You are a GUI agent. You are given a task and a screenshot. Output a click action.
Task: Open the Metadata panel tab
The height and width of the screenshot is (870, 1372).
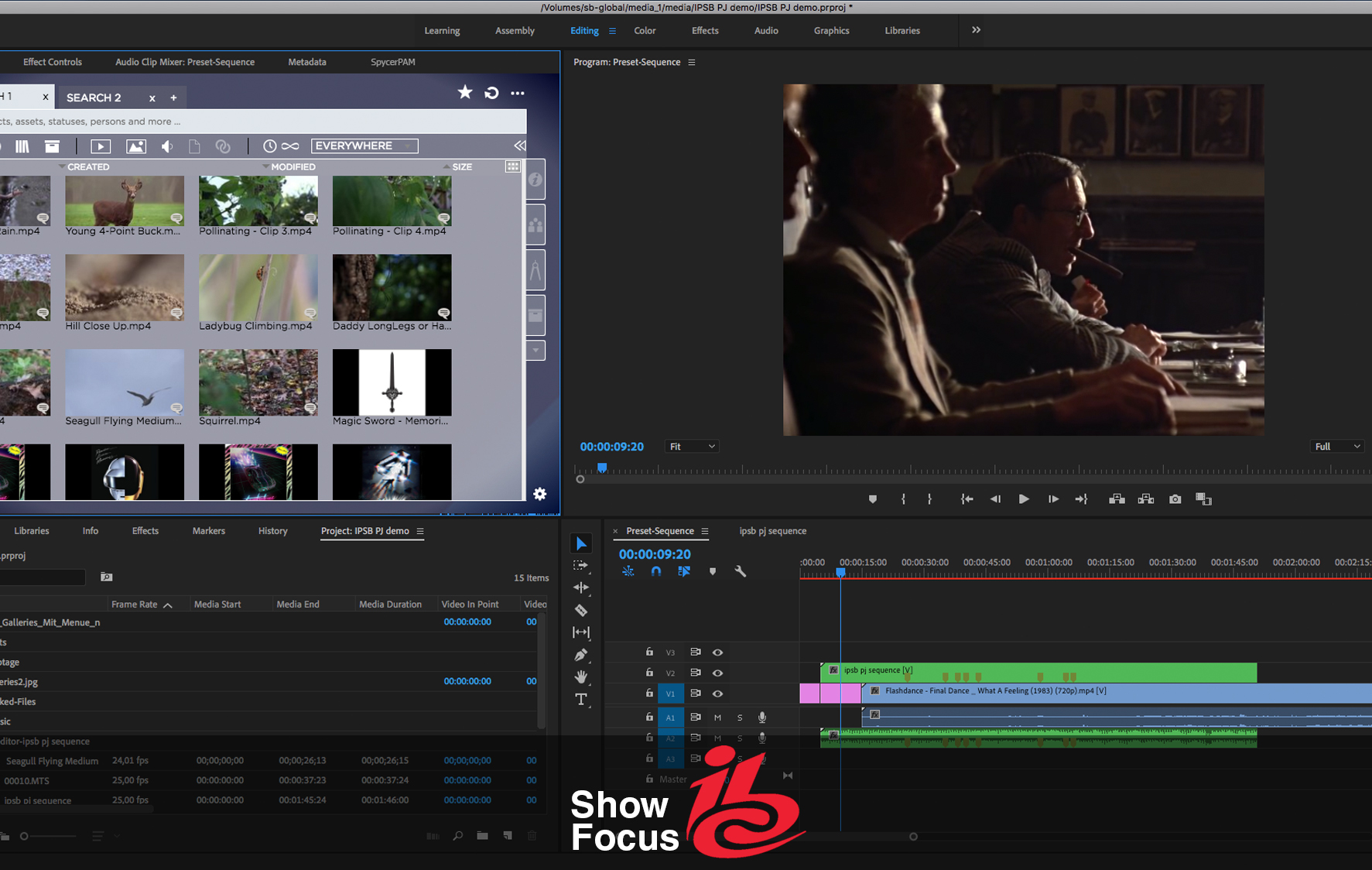coord(307,62)
